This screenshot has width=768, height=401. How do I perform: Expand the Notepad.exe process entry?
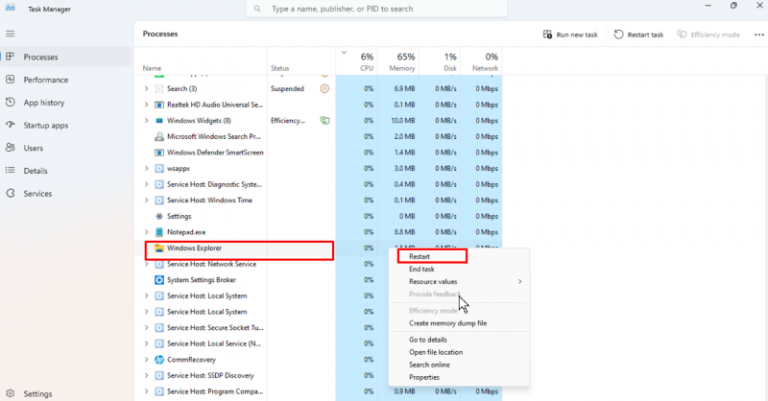(x=146, y=232)
